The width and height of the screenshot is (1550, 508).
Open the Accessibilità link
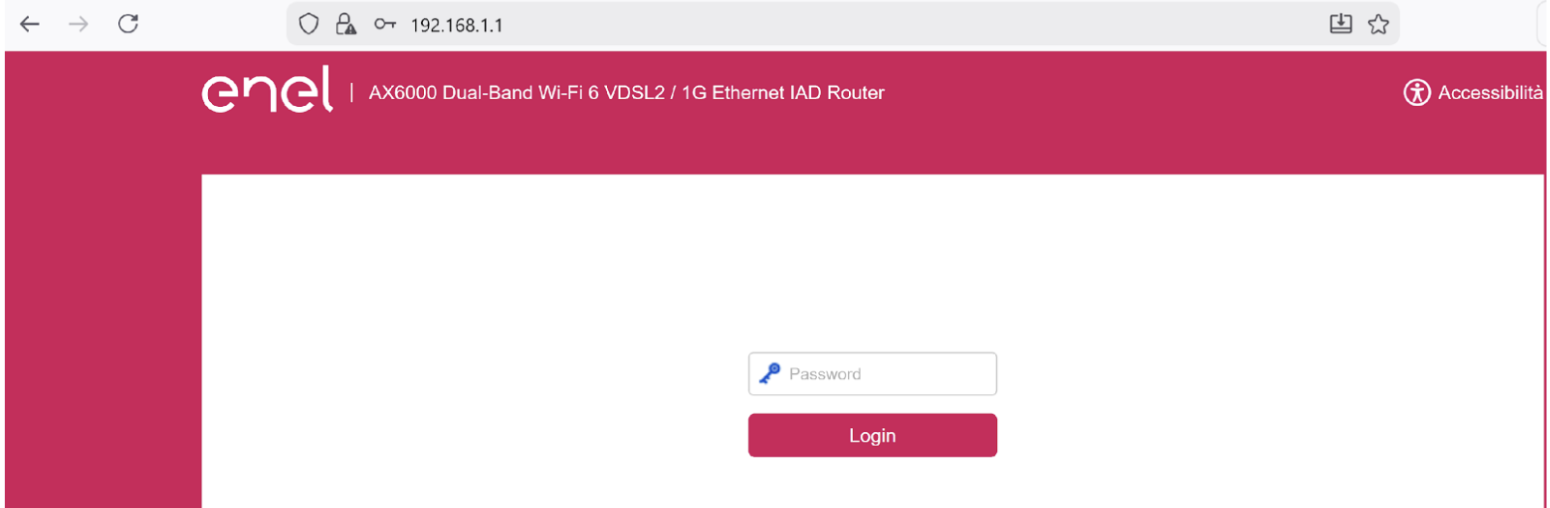pos(1490,93)
